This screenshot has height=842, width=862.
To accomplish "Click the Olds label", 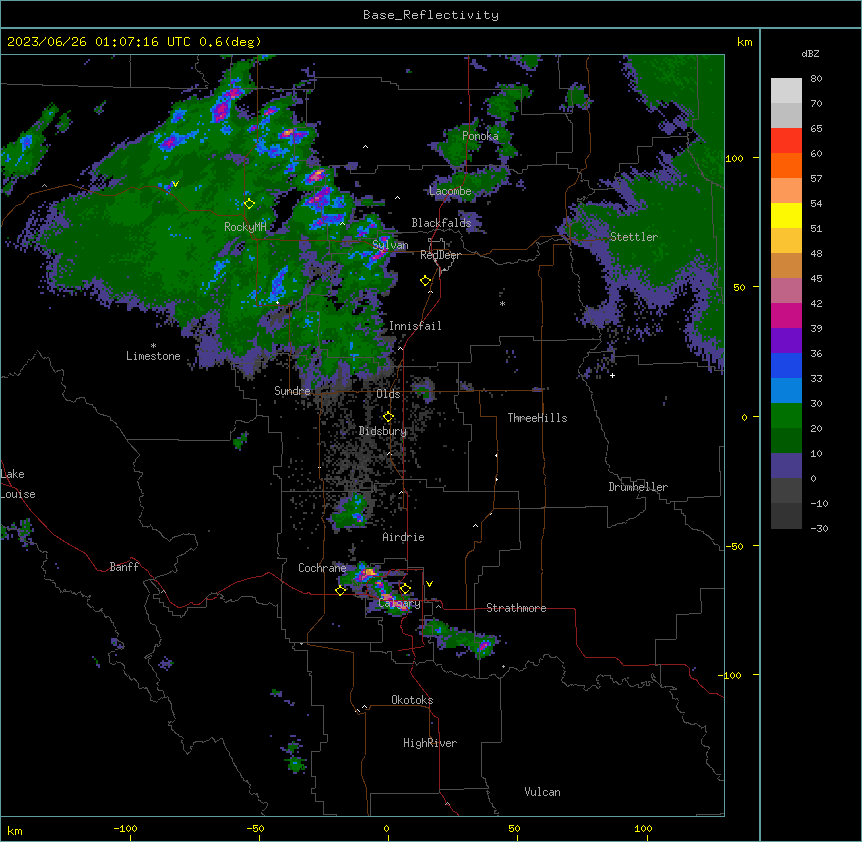I will tap(388, 394).
